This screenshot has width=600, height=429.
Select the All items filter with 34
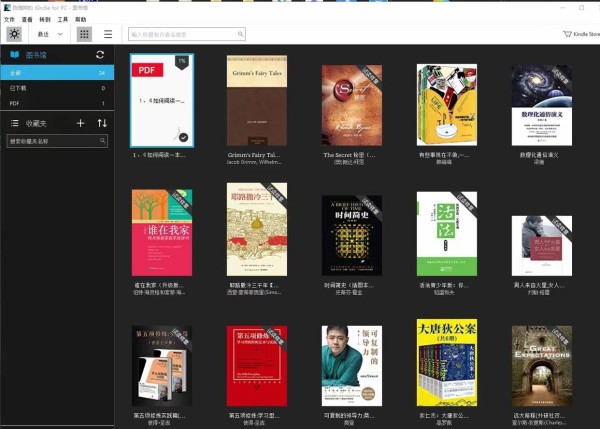[57, 73]
